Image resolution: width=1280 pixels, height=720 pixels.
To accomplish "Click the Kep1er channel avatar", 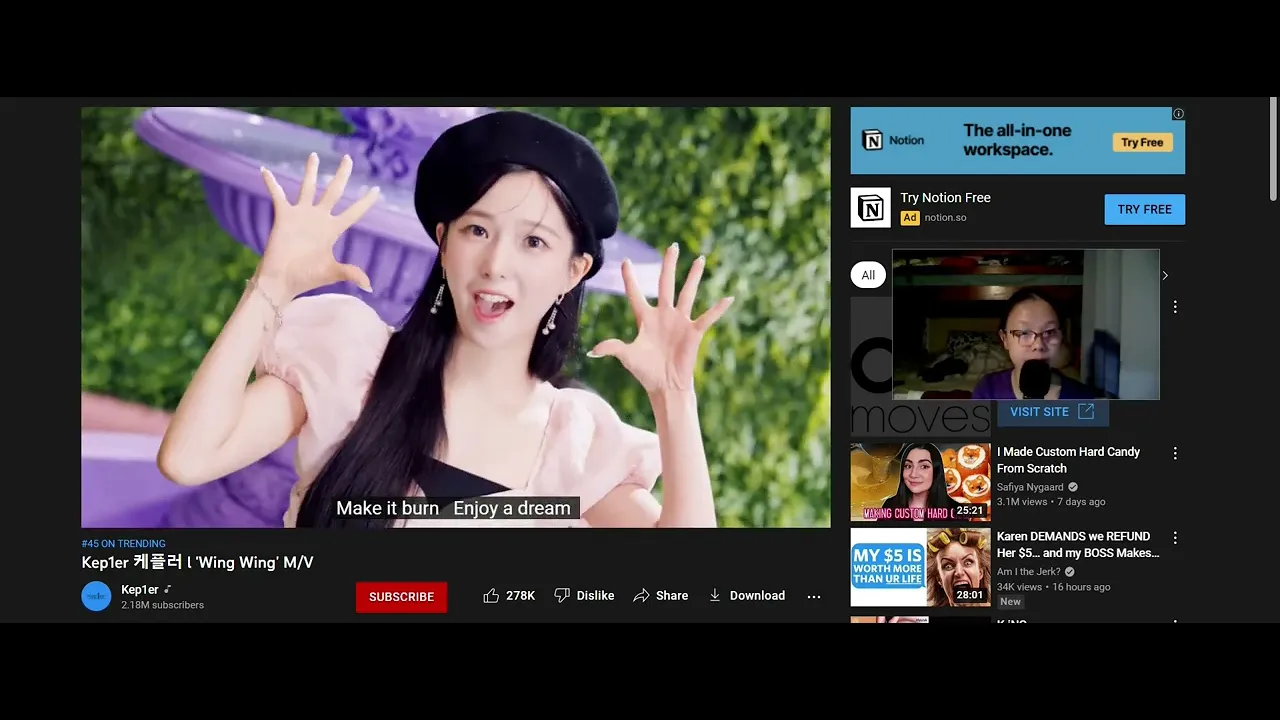I will (x=96, y=596).
